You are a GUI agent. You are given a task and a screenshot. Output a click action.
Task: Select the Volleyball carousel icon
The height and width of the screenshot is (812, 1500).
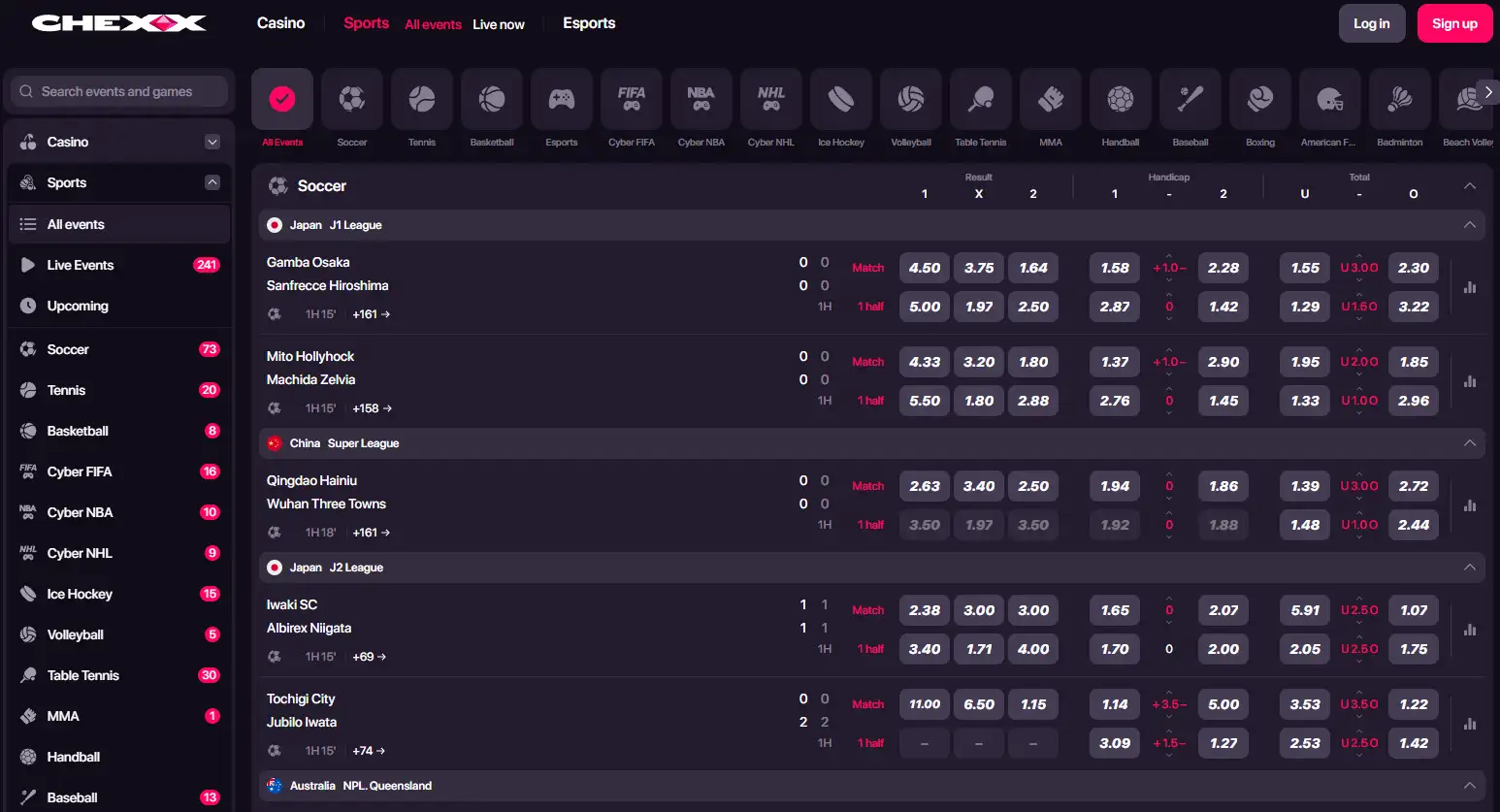coord(911,99)
